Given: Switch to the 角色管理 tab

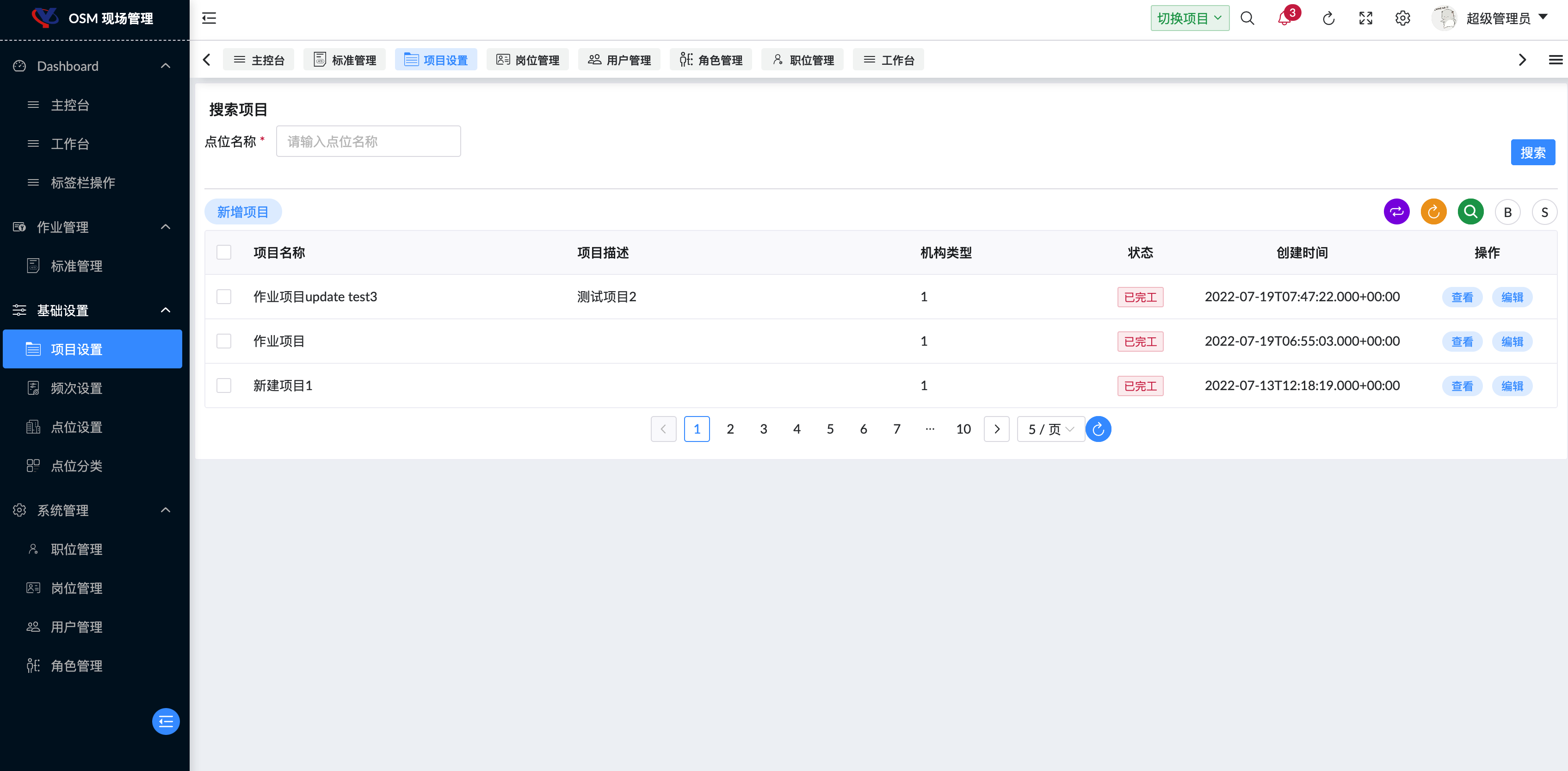Looking at the screenshot, I should coord(711,60).
